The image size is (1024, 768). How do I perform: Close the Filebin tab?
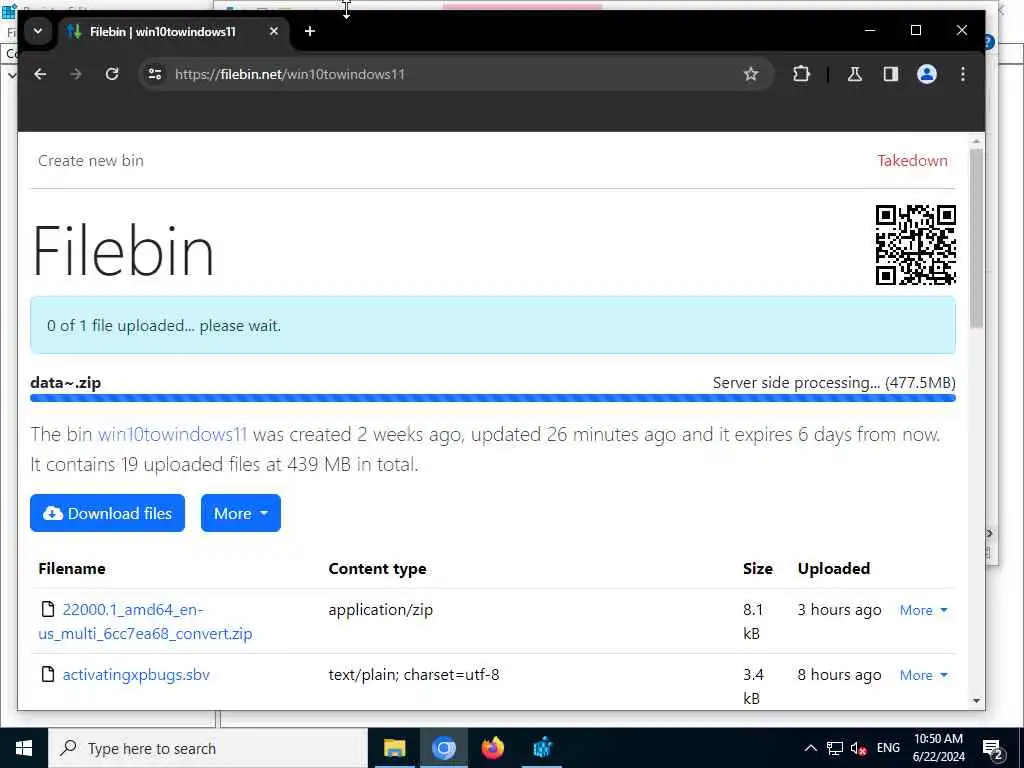pyautogui.click(x=274, y=31)
